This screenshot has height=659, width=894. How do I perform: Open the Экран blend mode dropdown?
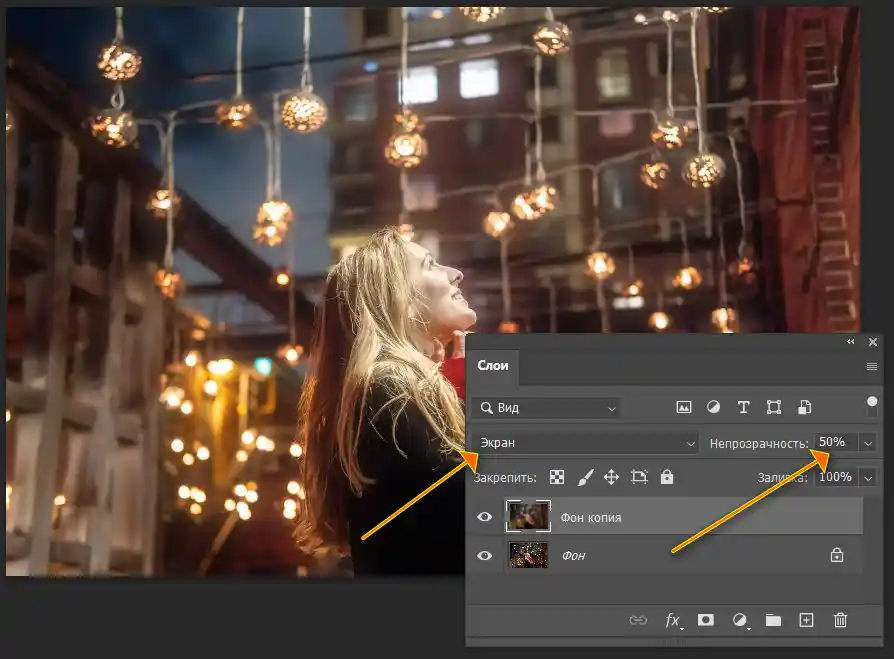(x=586, y=443)
